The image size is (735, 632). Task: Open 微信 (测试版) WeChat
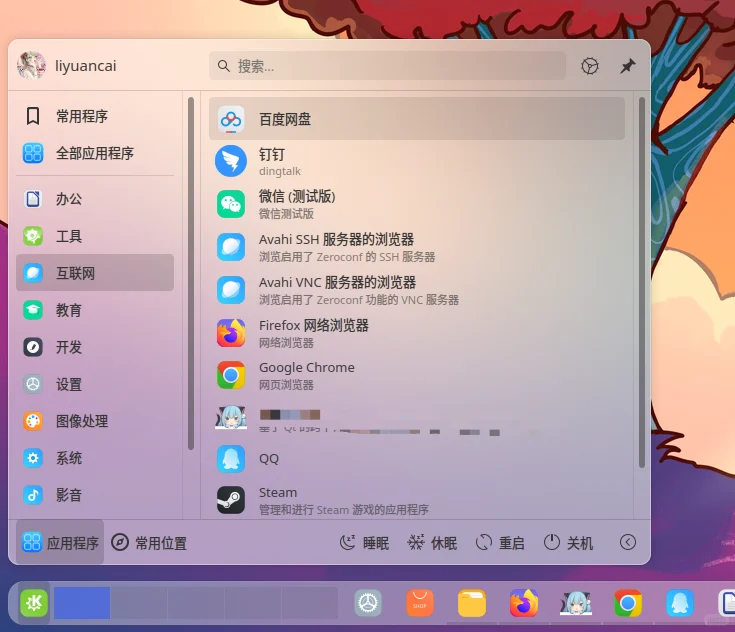coord(417,204)
